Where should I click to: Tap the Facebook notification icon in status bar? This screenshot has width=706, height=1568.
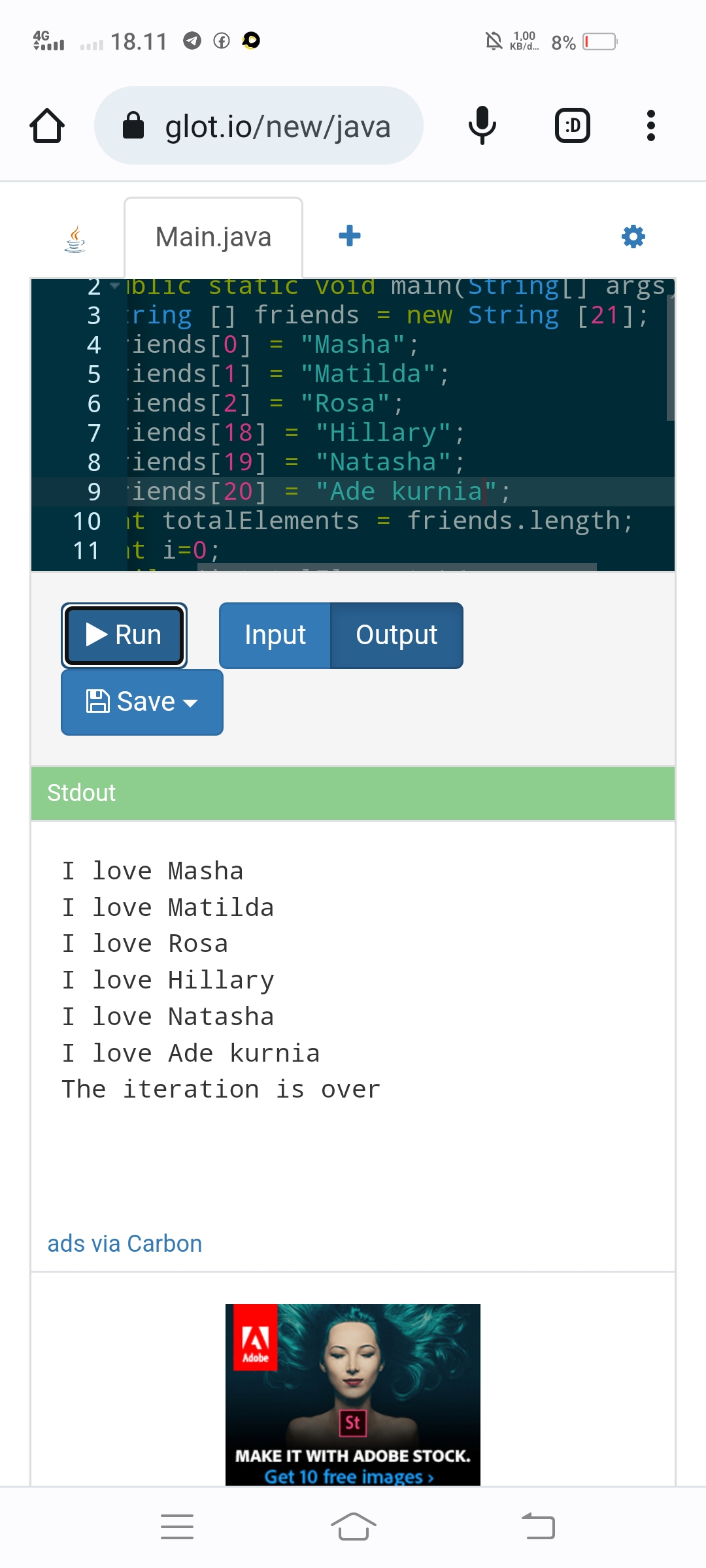click(x=222, y=41)
